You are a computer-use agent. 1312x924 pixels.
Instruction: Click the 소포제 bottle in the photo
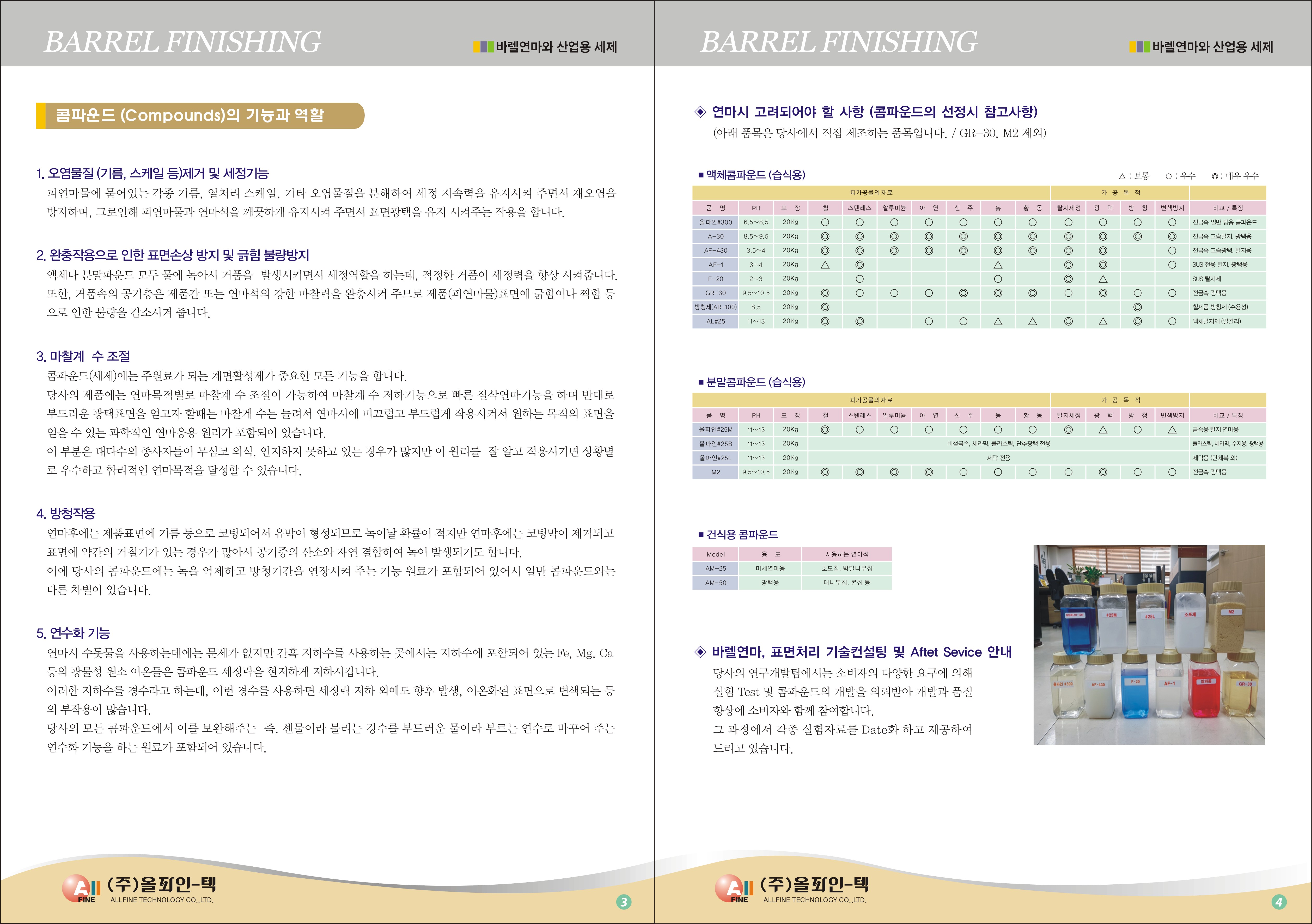(x=1190, y=618)
